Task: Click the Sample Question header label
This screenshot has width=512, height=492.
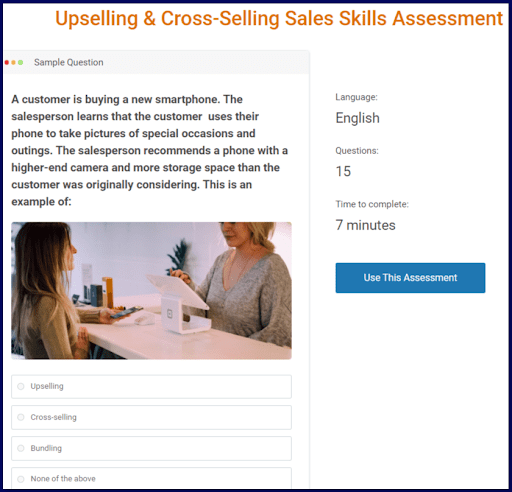Action: point(69,62)
